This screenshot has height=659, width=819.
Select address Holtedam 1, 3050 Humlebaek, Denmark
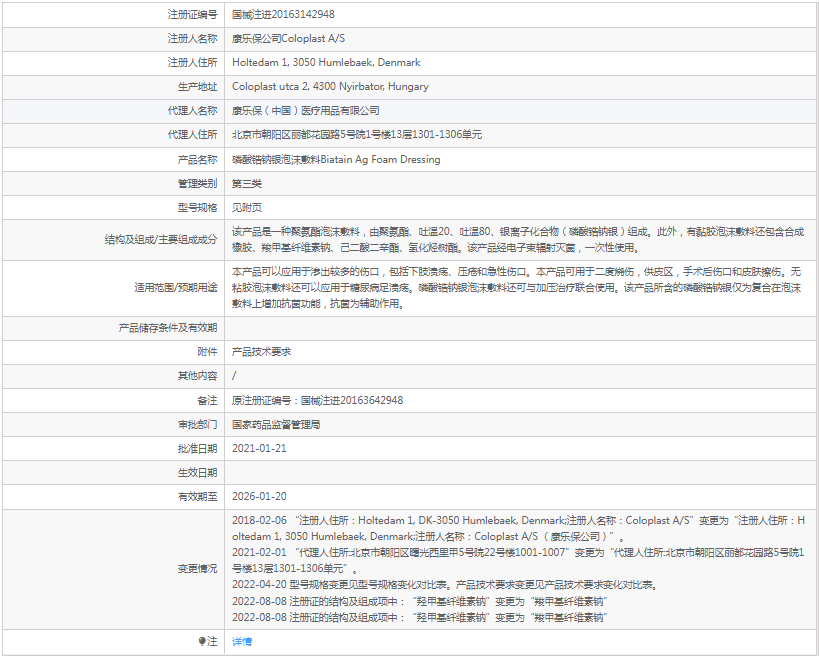click(x=326, y=63)
